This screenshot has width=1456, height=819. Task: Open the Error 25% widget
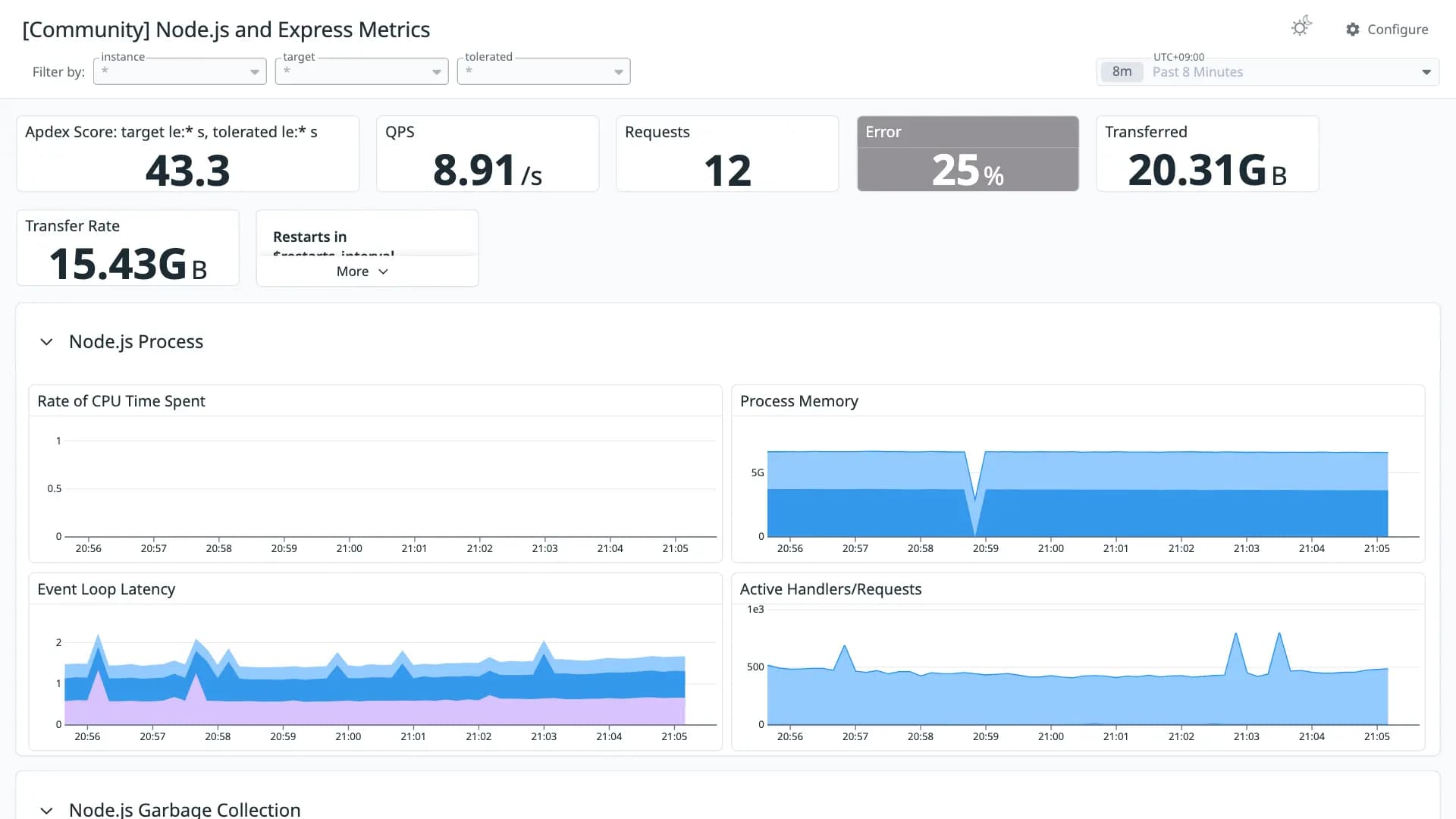pyautogui.click(x=968, y=154)
